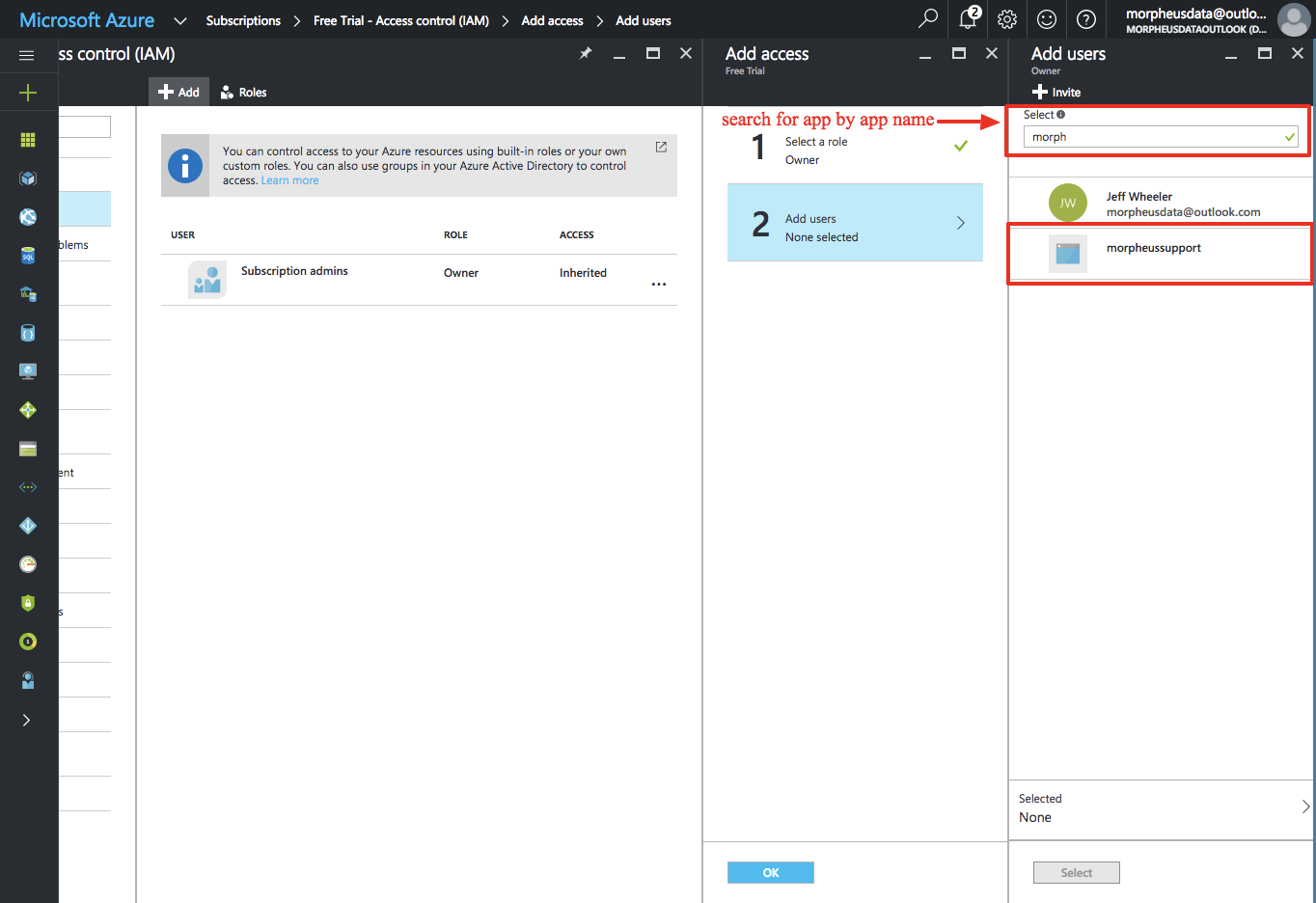
Task: Open Load balancers green diamond icon
Action: coord(28,410)
